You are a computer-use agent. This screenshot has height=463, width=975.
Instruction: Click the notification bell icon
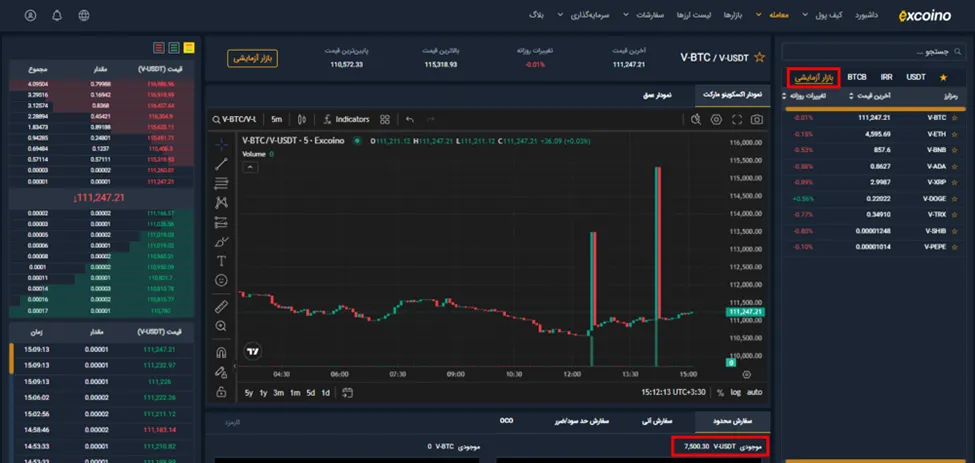pyautogui.click(x=57, y=16)
